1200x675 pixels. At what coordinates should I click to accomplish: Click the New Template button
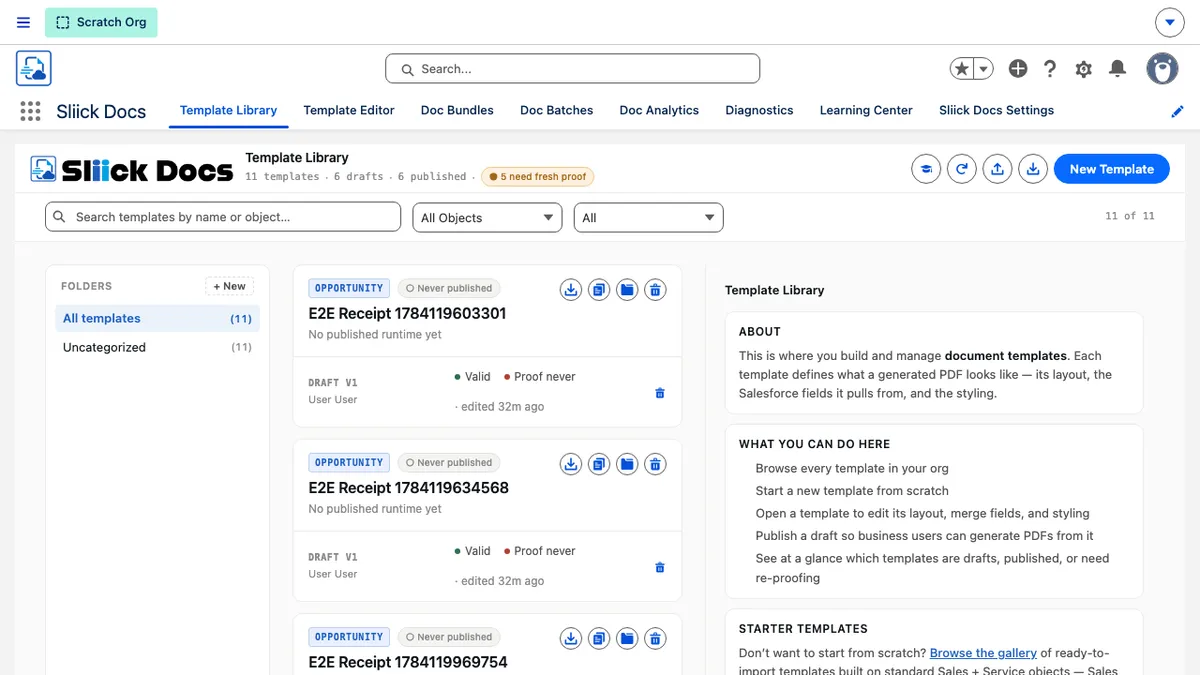tap(1111, 169)
